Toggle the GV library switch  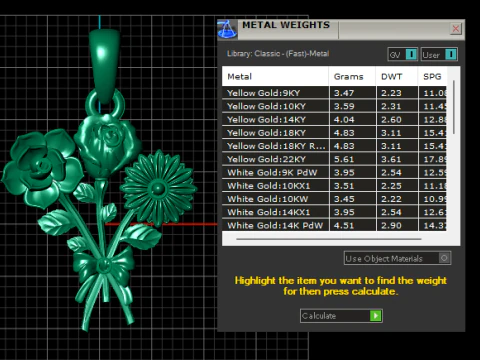403,54
